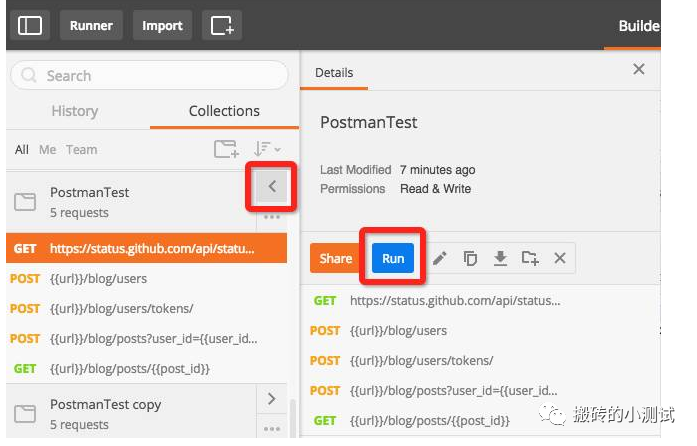Expand PostmanTest copy details chevron
Image resolution: width=697 pixels, height=446 pixels.
pos(272,398)
